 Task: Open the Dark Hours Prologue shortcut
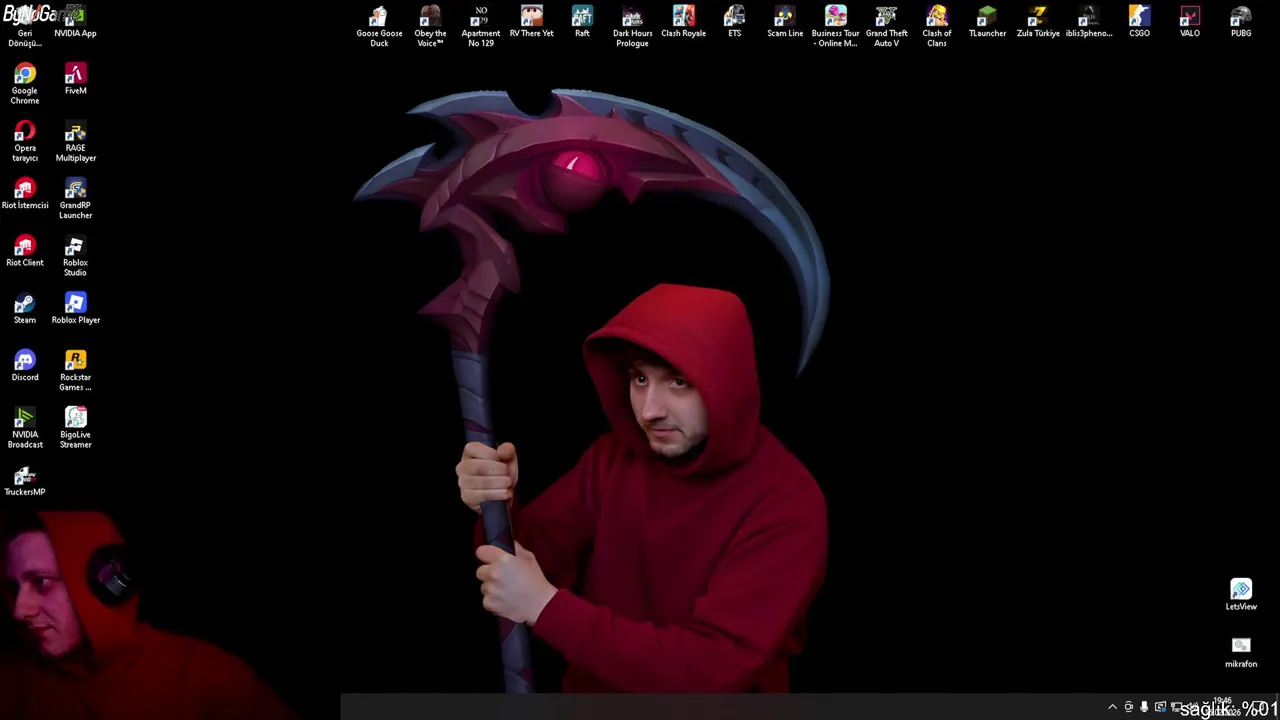(632, 26)
